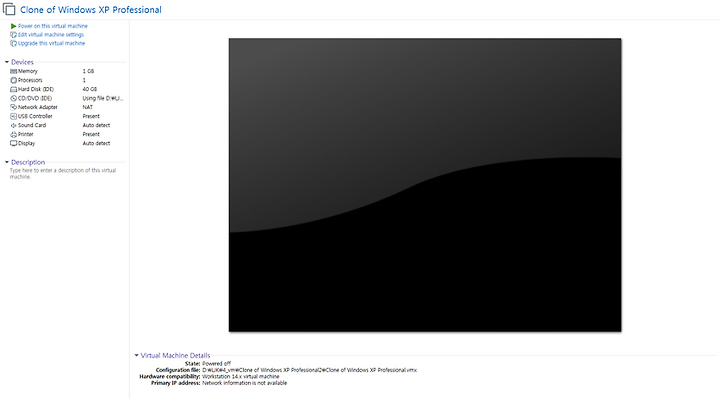This screenshot has height=399, width=720.
Task: Click the Network Adapter label
Action: [38, 107]
